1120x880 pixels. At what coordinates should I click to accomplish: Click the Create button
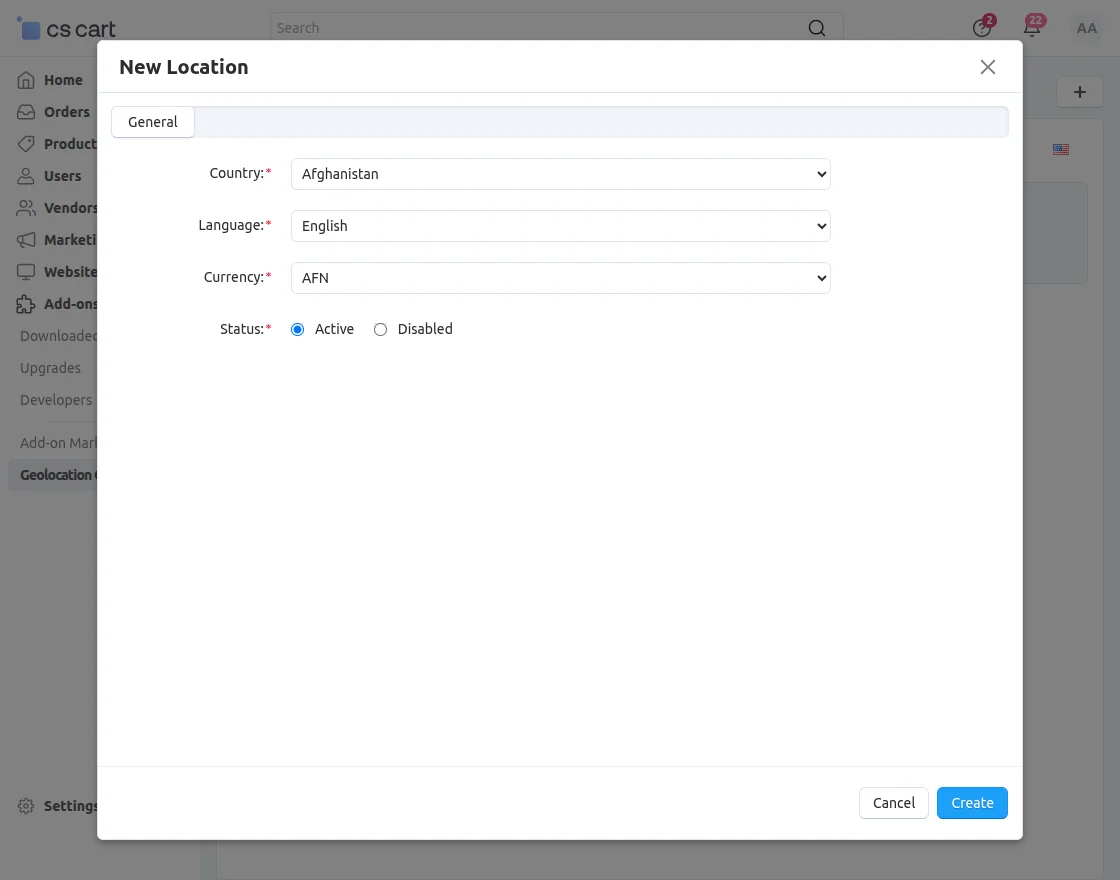point(971,802)
